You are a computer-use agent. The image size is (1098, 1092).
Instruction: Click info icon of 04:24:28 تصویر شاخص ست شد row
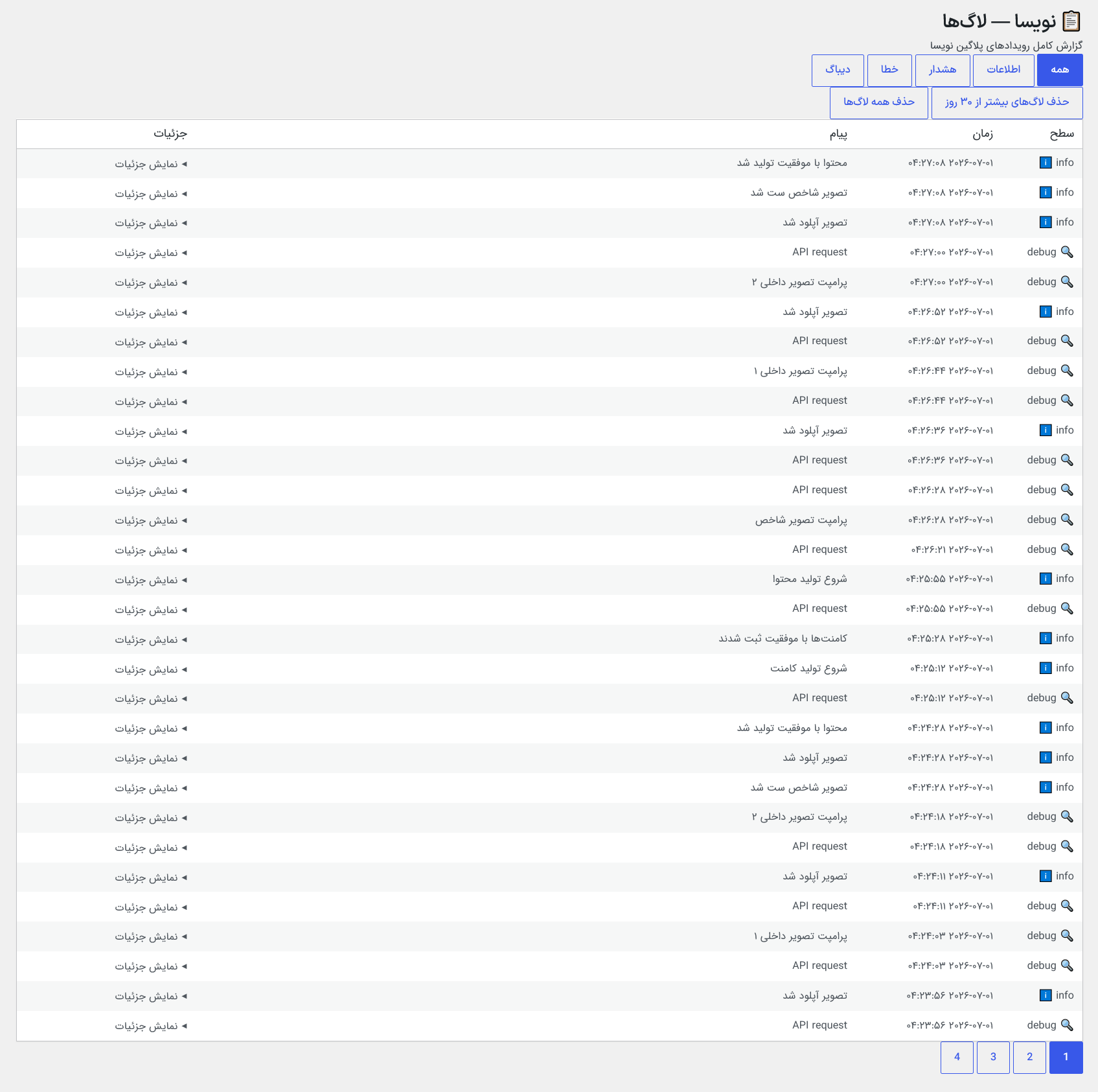[x=1046, y=787]
